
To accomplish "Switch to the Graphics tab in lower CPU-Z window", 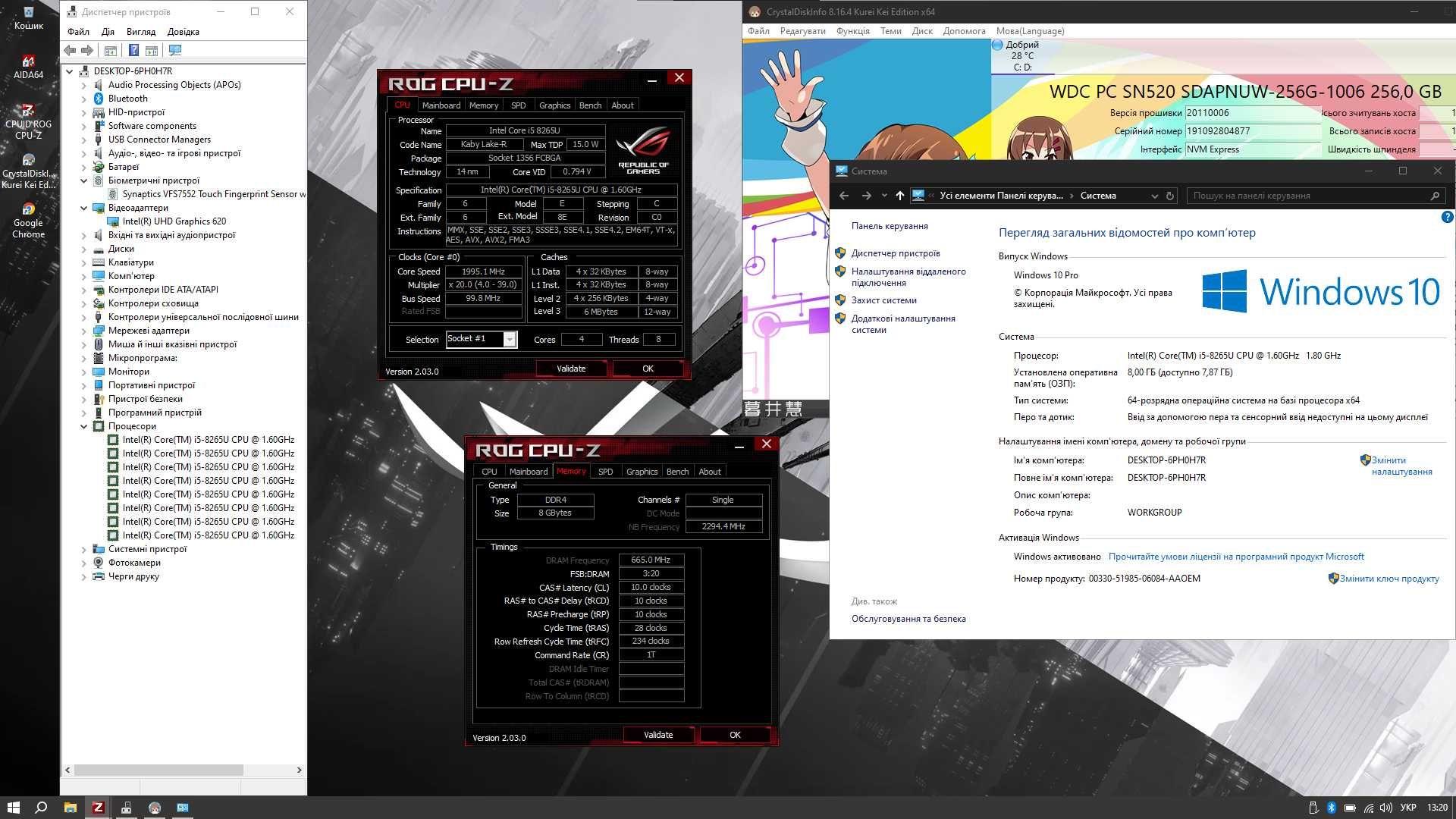I will point(642,472).
